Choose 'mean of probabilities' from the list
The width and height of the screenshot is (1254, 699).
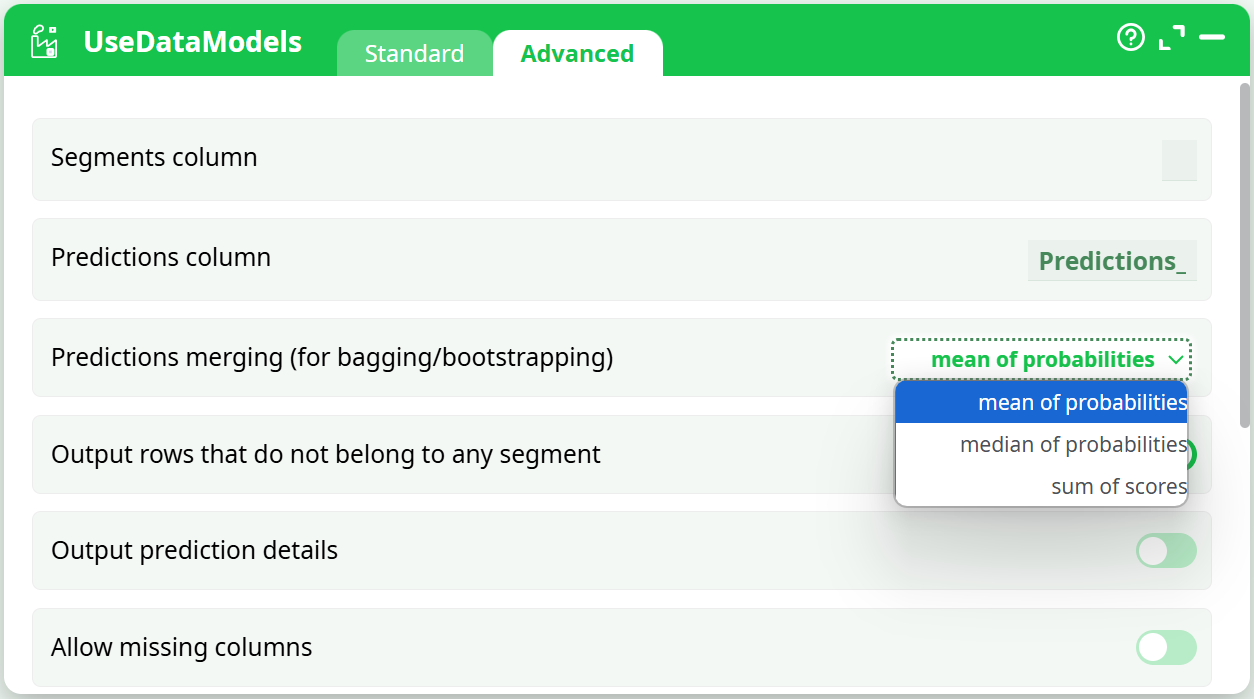click(x=1041, y=403)
